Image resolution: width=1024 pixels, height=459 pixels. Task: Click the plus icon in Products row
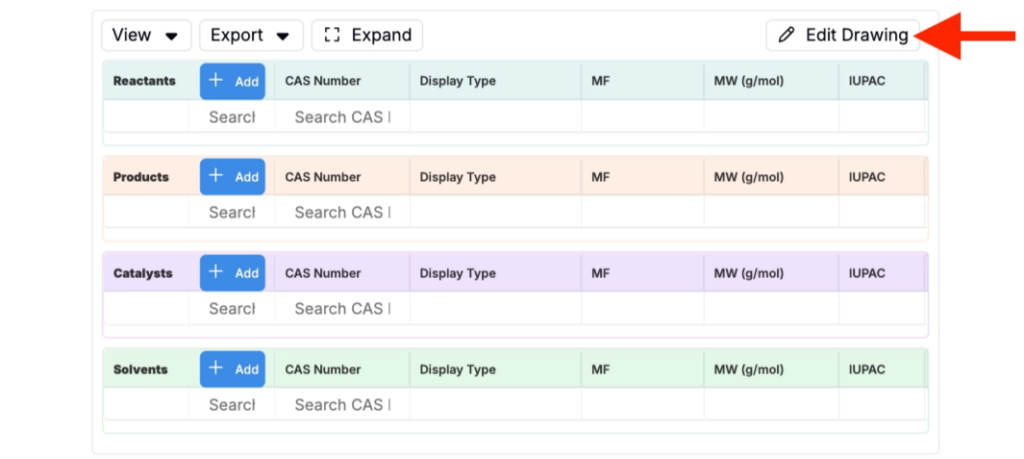pyautogui.click(x=216, y=176)
